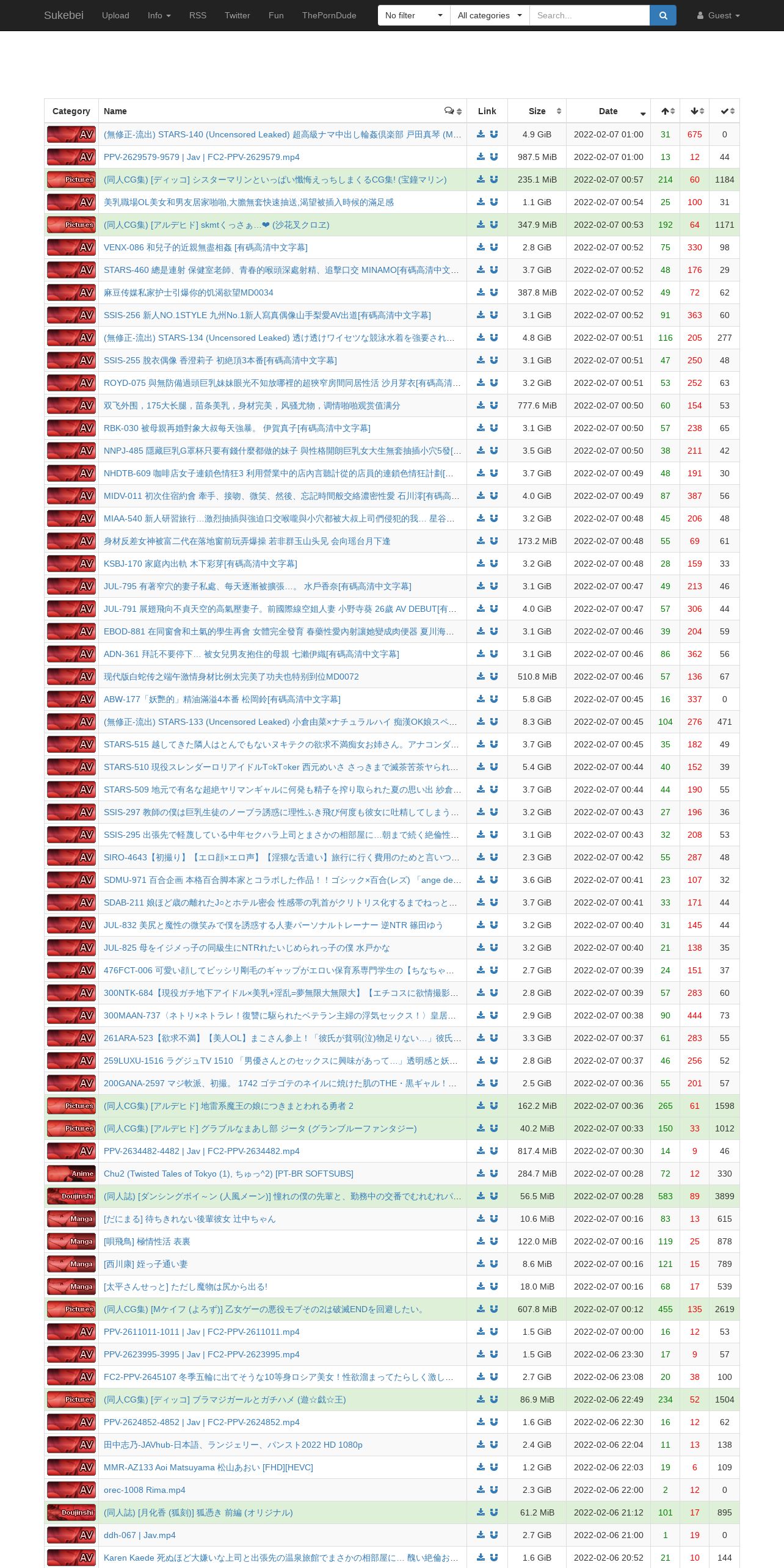Click the AV category icon on orec-1008 row

tap(71, 1490)
